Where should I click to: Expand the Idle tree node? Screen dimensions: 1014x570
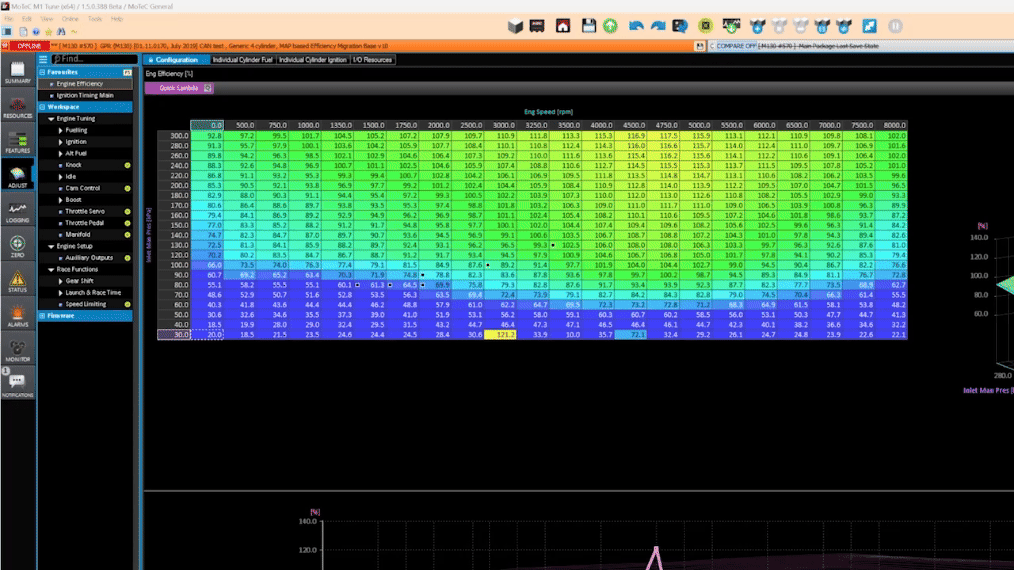tap(61, 177)
